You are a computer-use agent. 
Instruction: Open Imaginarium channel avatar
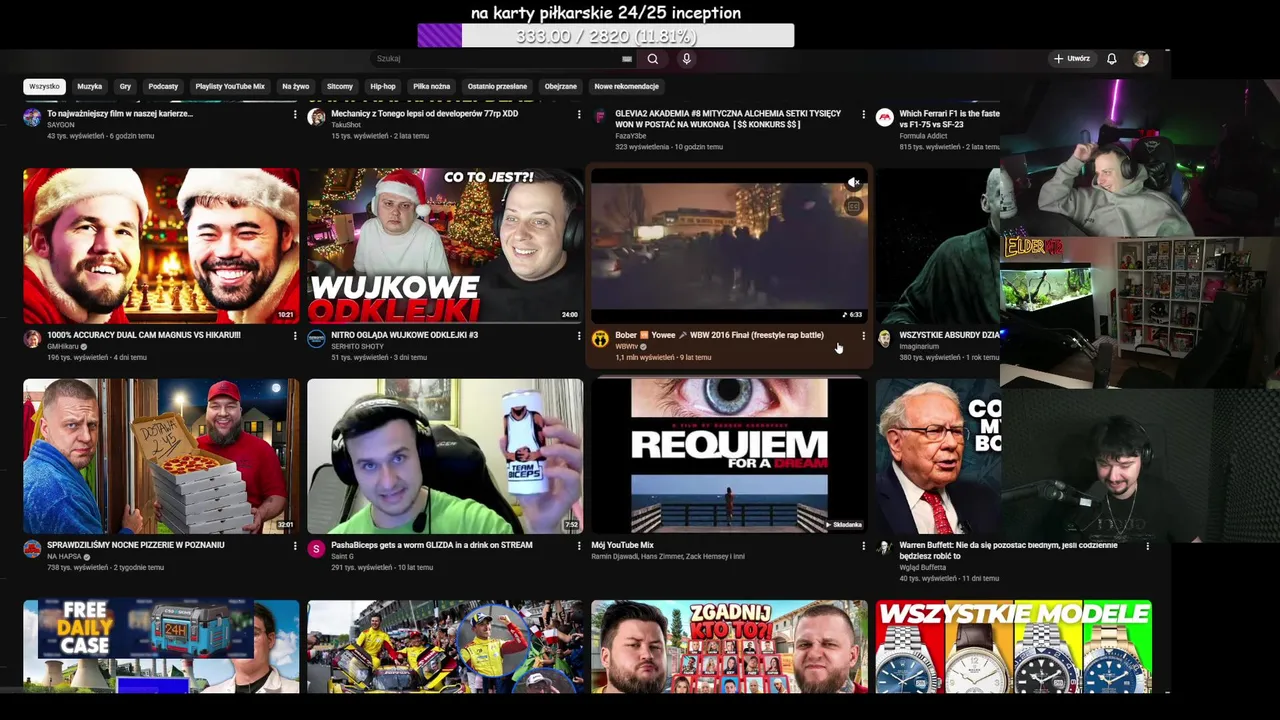tap(884, 339)
